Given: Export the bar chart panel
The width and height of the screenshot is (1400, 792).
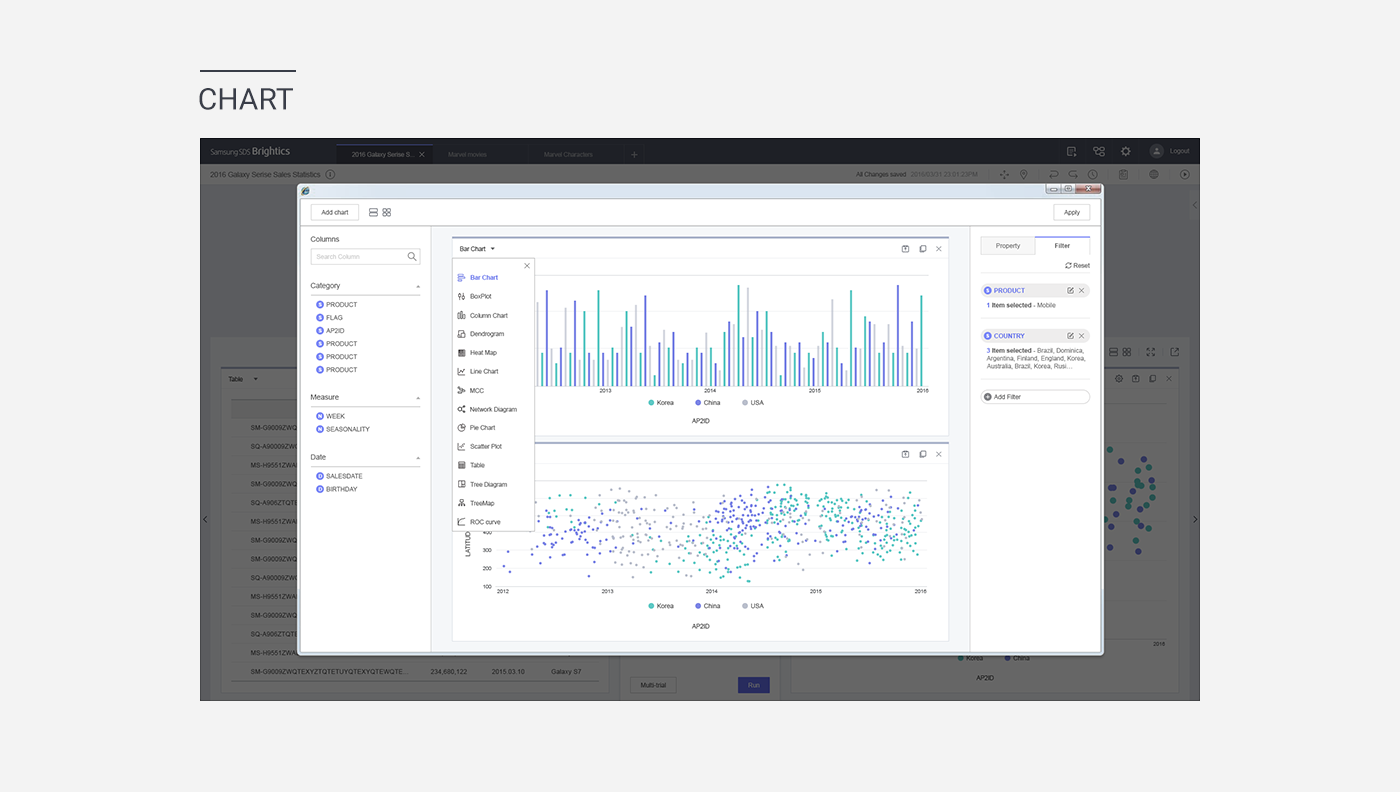Looking at the screenshot, I should pos(905,249).
